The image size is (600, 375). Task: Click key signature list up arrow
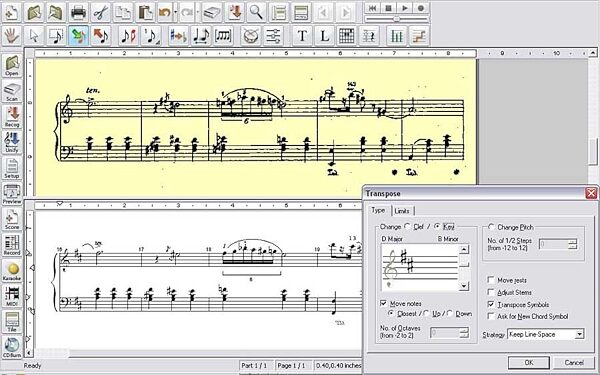click(x=464, y=249)
